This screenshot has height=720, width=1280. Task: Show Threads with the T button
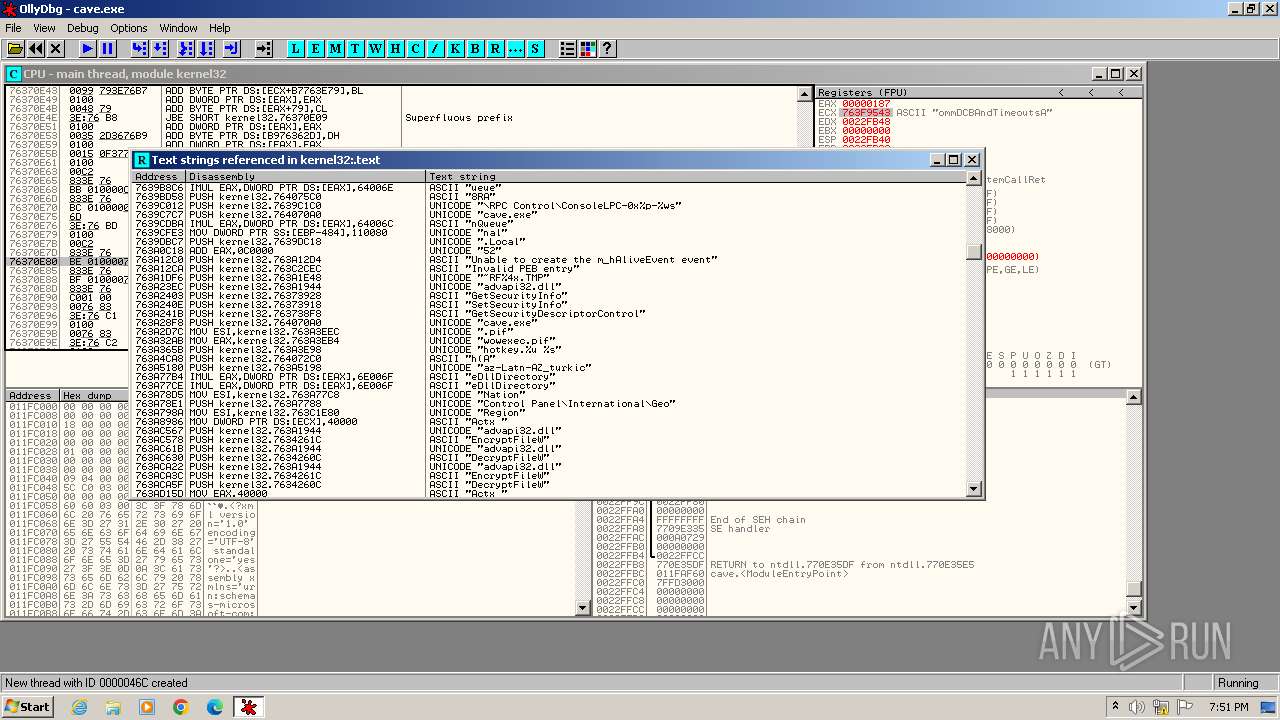pos(356,48)
